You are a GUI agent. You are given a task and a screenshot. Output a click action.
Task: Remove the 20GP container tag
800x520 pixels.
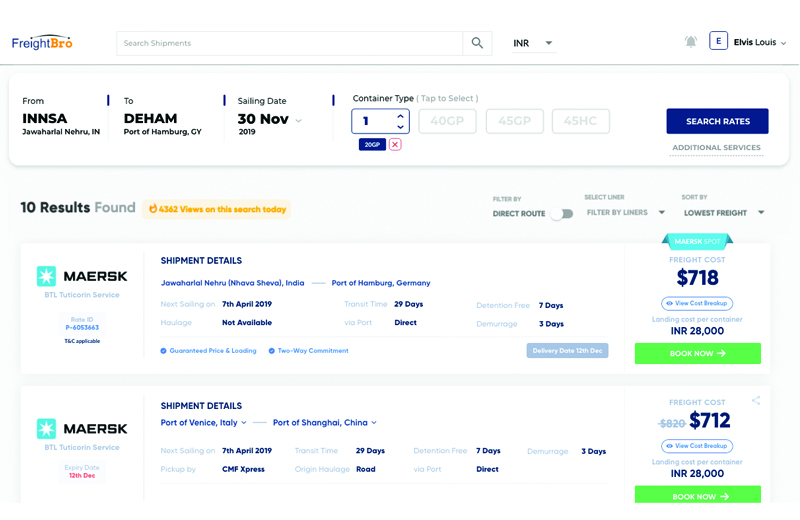tap(395, 144)
